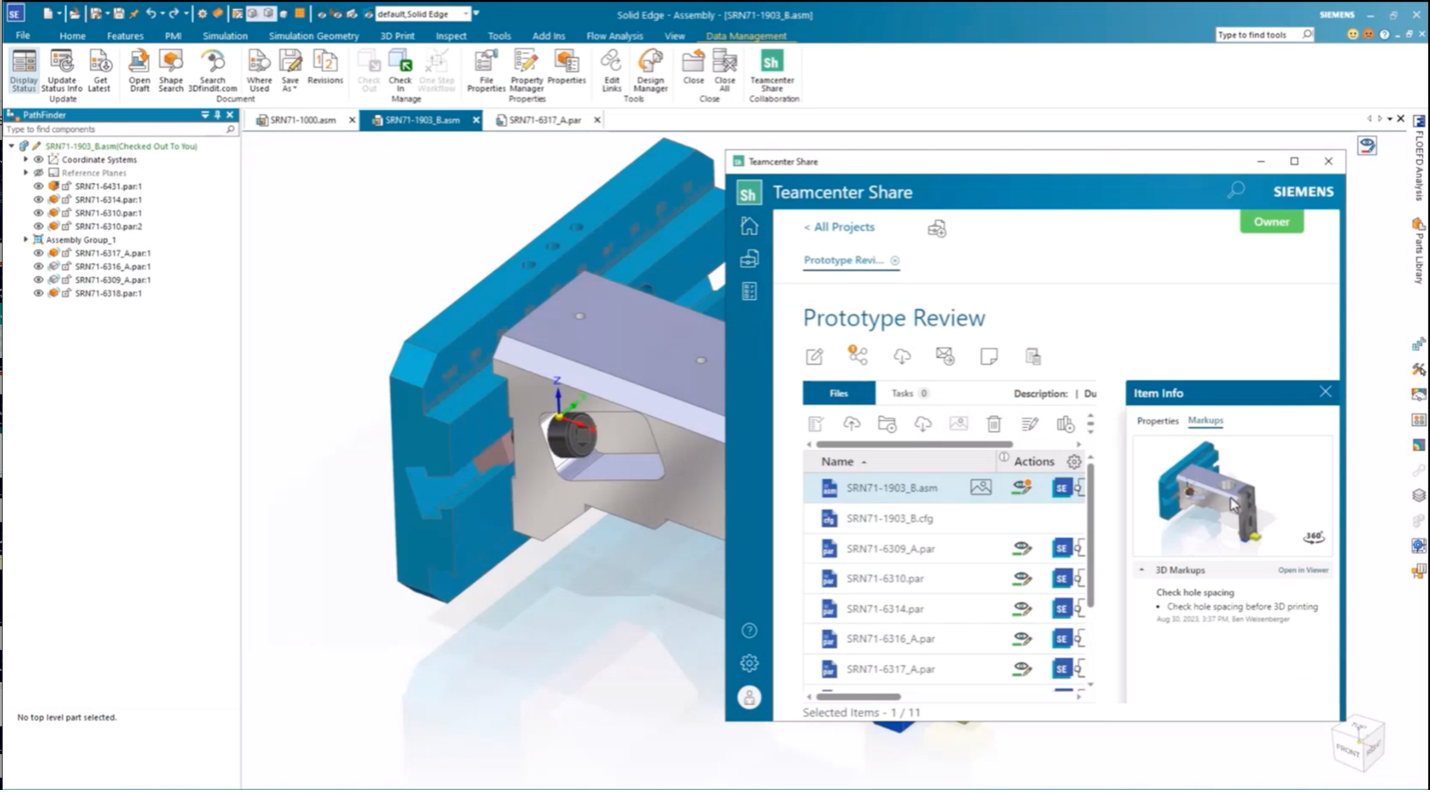Toggle Reference Planes visibility
Screen dimensions: 1430x794
(38, 172)
